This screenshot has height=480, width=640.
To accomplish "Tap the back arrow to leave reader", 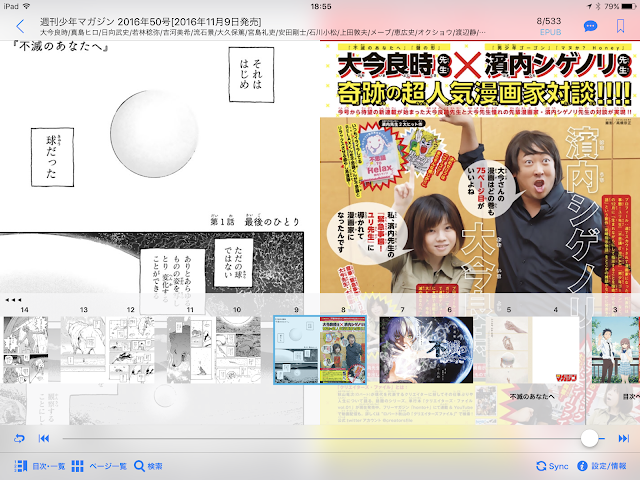I will (20, 27).
